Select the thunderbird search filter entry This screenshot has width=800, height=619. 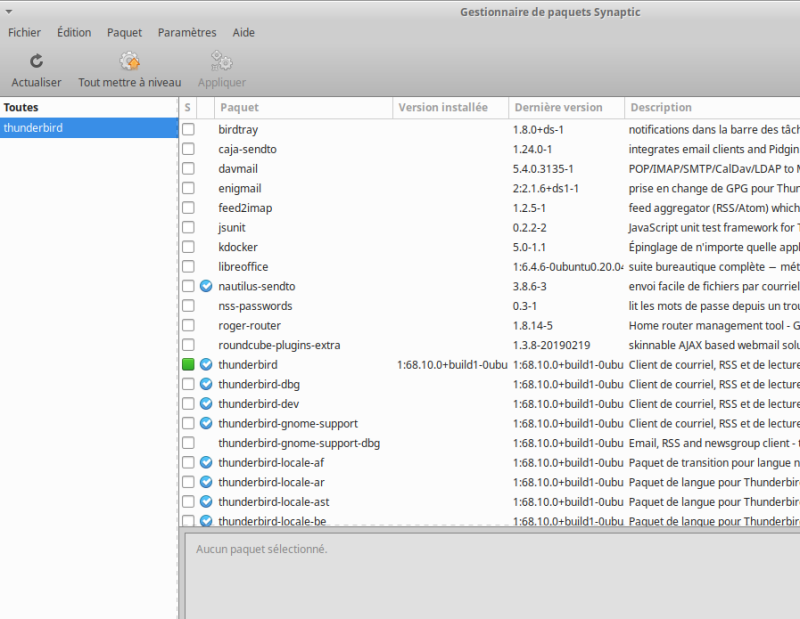[x=89, y=128]
